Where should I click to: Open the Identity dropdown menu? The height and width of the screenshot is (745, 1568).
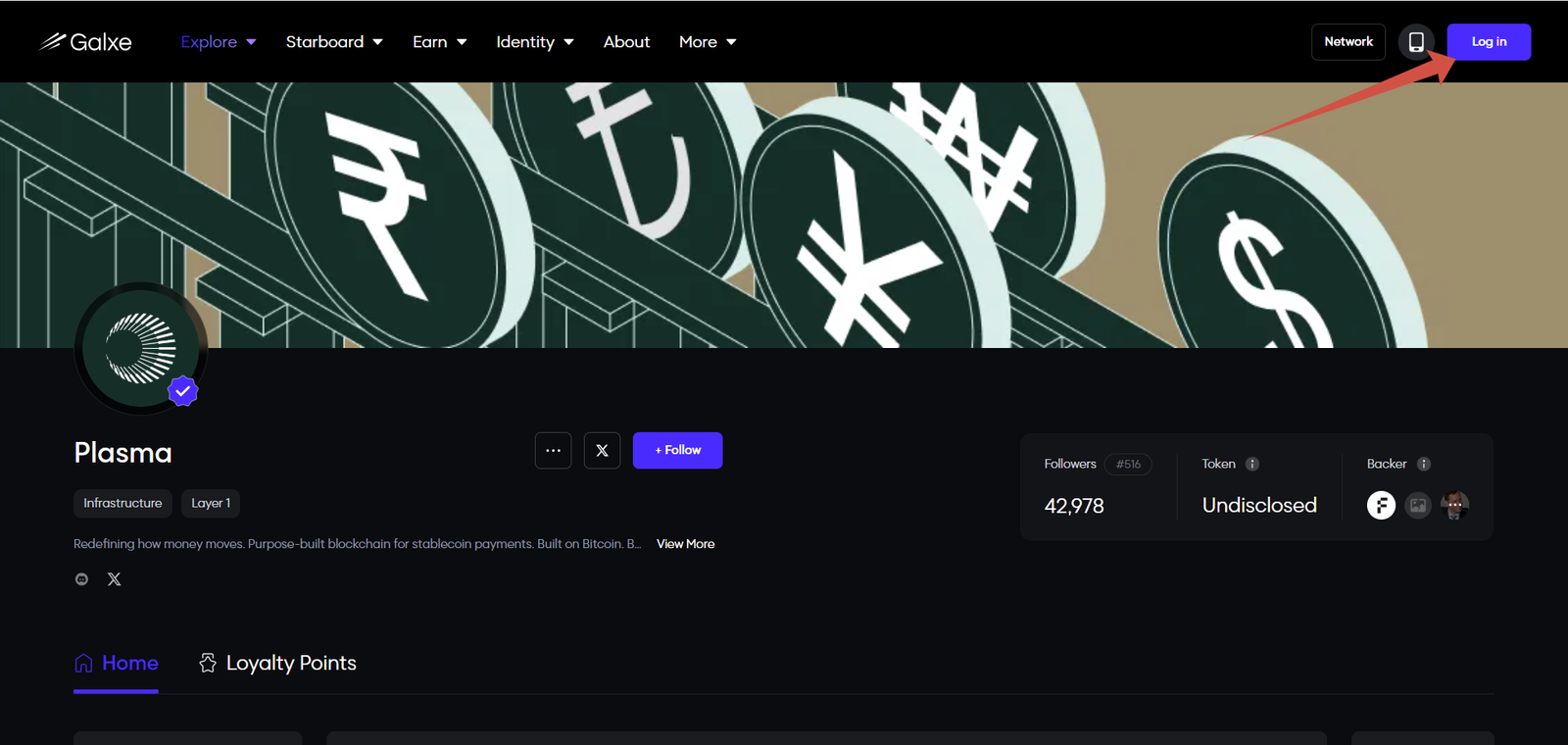pyautogui.click(x=534, y=42)
